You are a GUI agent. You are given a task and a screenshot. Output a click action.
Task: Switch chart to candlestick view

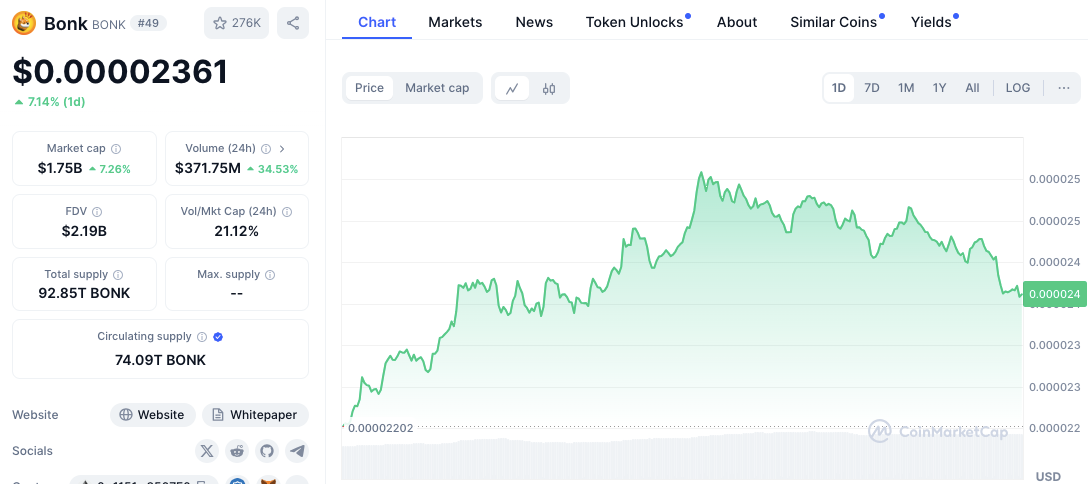(x=549, y=88)
